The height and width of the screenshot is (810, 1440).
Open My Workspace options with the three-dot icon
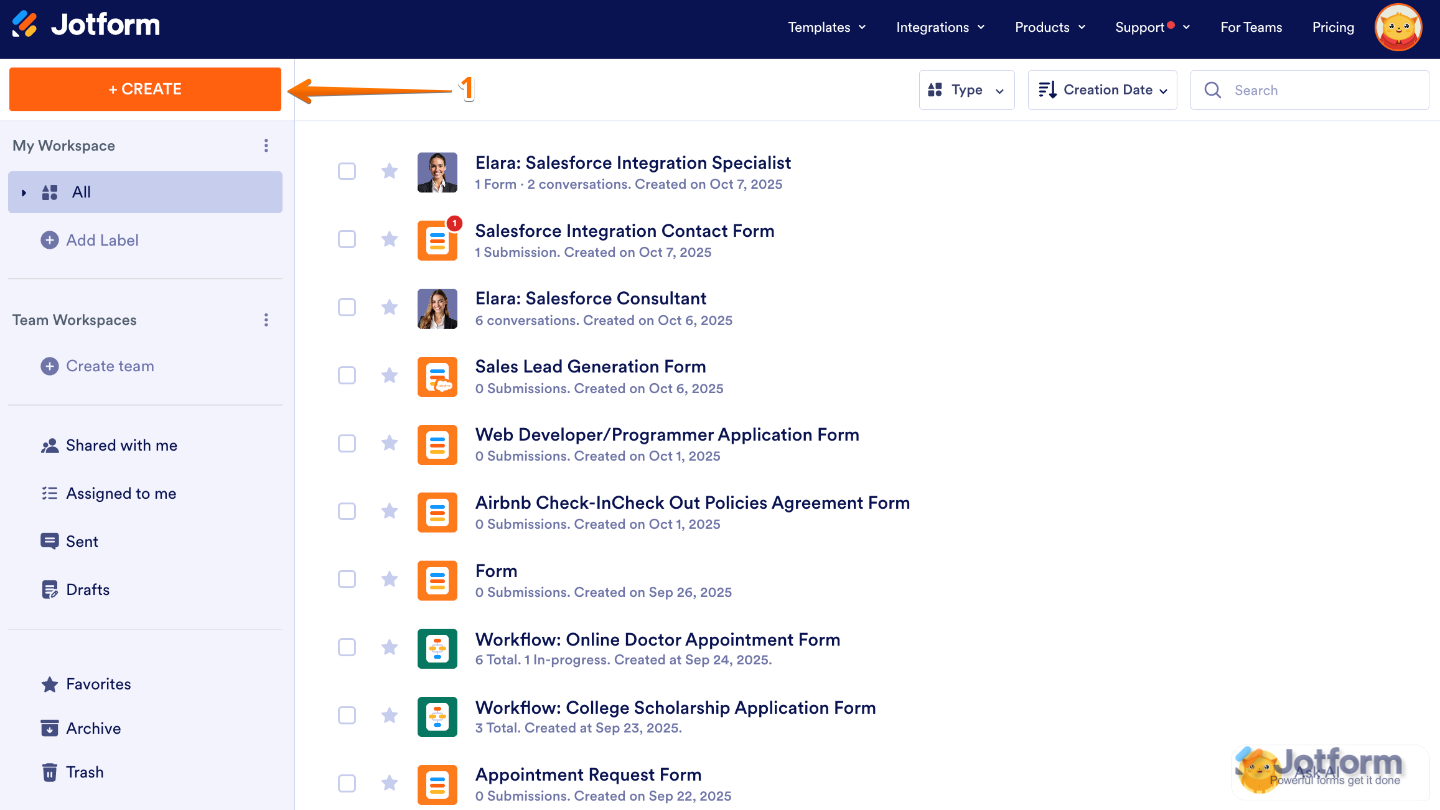pyautogui.click(x=266, y=145)
